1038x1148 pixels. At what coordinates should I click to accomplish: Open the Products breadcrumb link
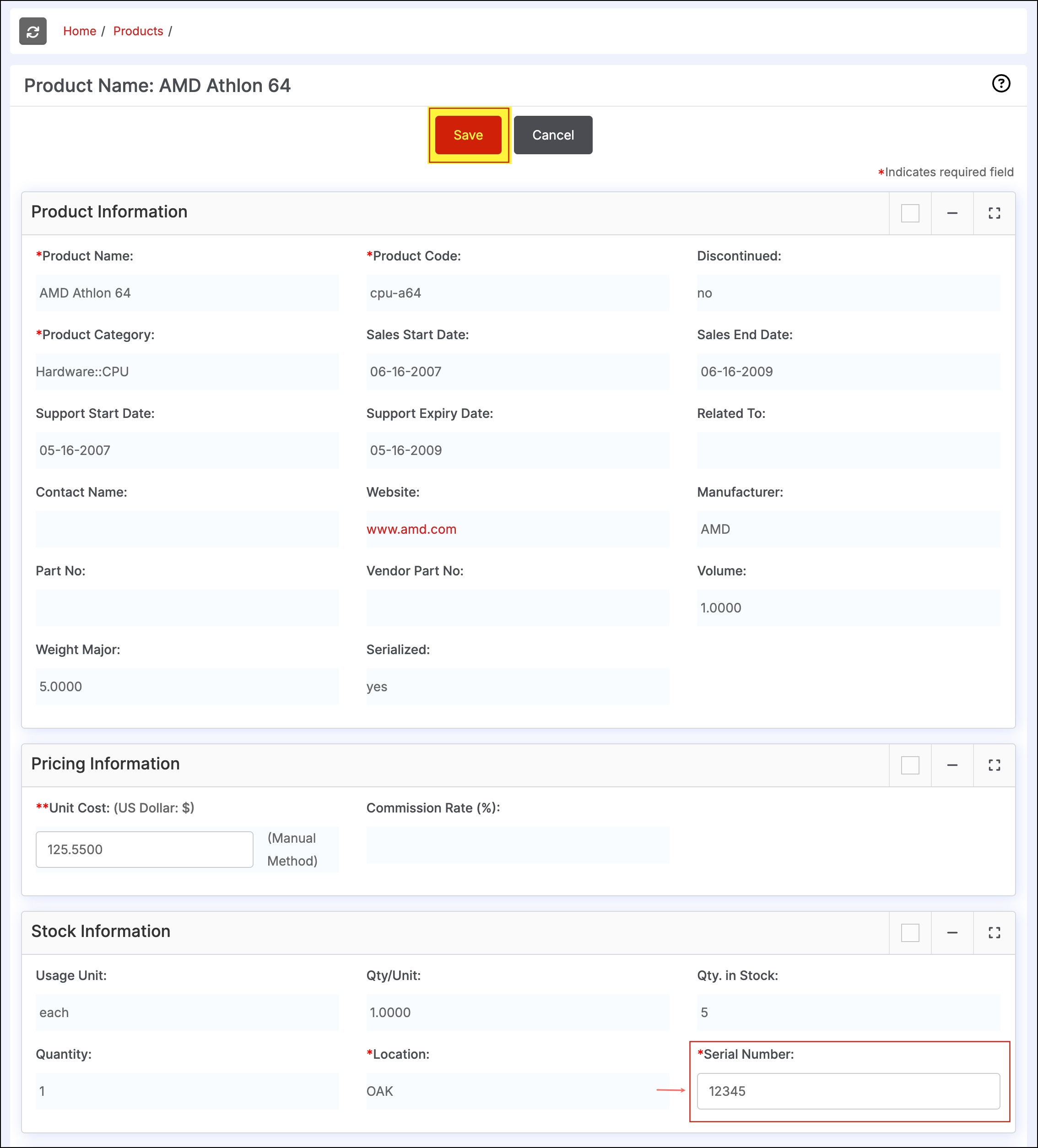[x=138, y=31]
